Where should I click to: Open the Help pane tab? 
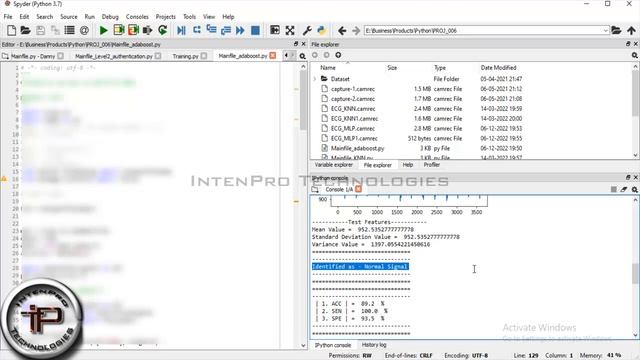408,165
